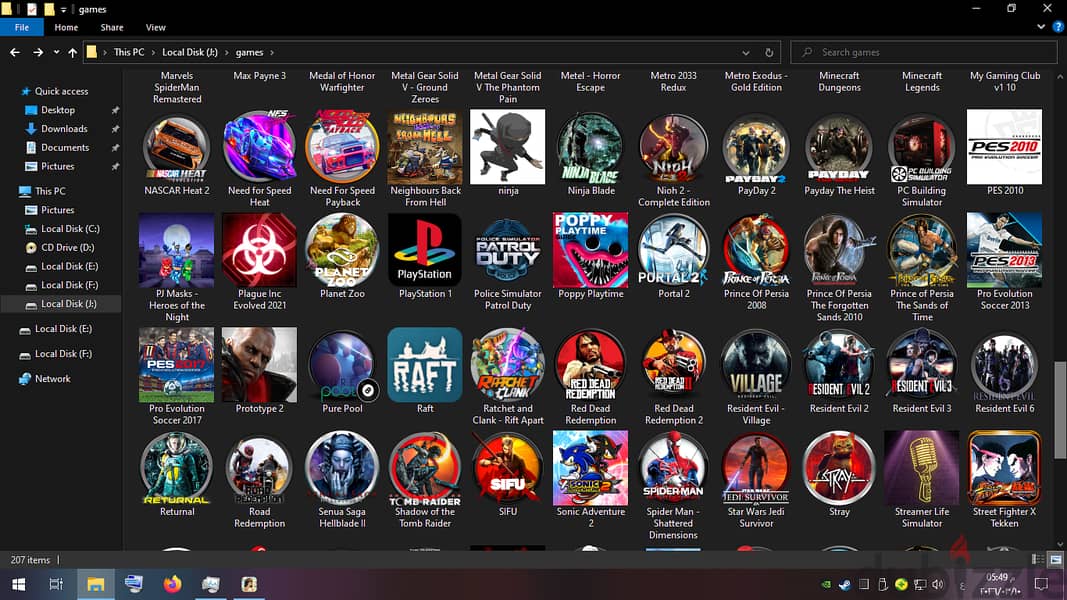Open the recent locations dropdown arrow
The height and width of the screenshot is (600, 1067).
coord(56,52)
